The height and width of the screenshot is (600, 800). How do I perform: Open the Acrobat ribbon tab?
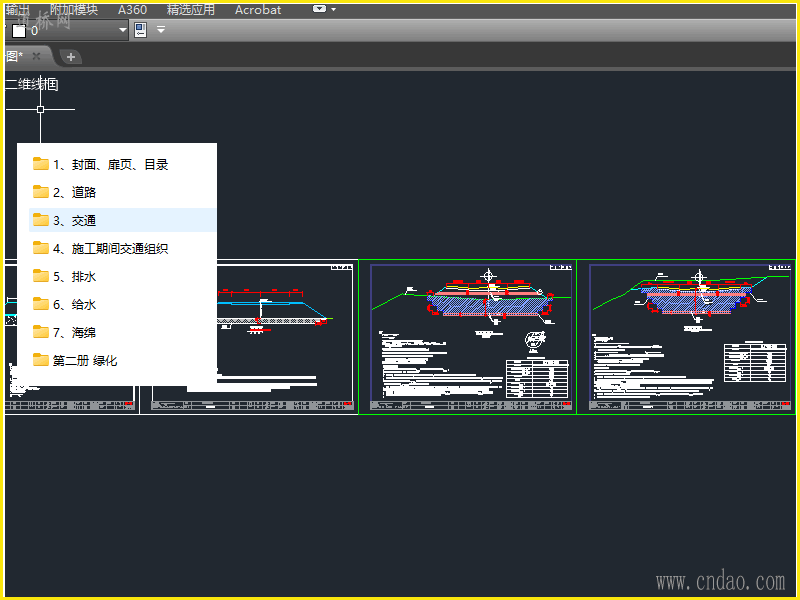pyautogui.click(x=258, y=10)
